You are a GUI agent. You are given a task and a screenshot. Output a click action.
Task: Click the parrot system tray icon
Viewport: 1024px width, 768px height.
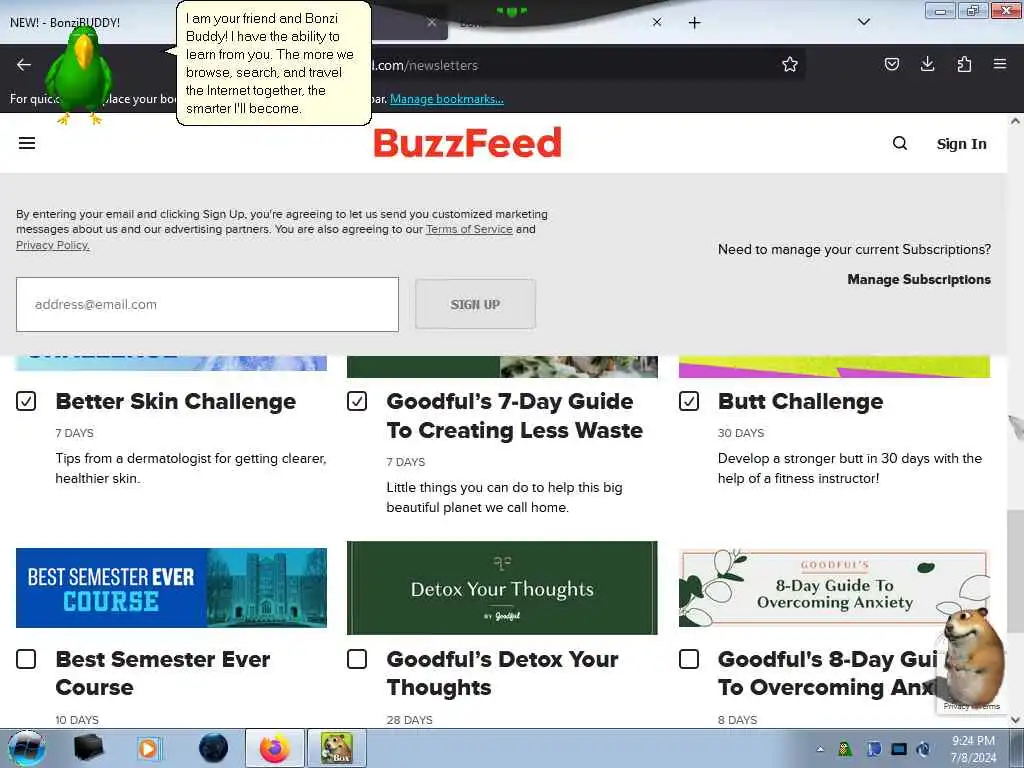click(x=845, y=749)
